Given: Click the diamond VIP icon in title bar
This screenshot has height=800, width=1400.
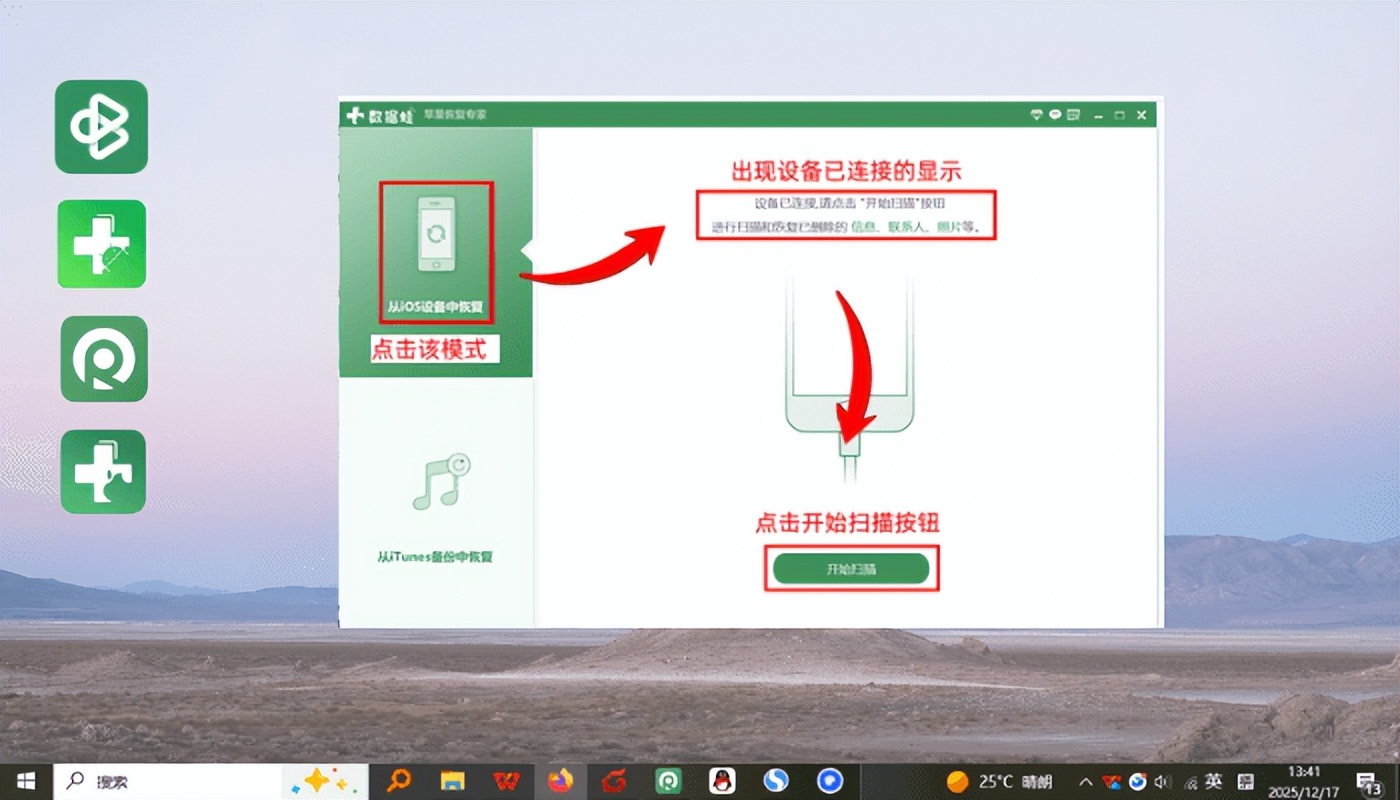Looking at the screenshot, I should pyautogui.click(x=1037, y=115).
